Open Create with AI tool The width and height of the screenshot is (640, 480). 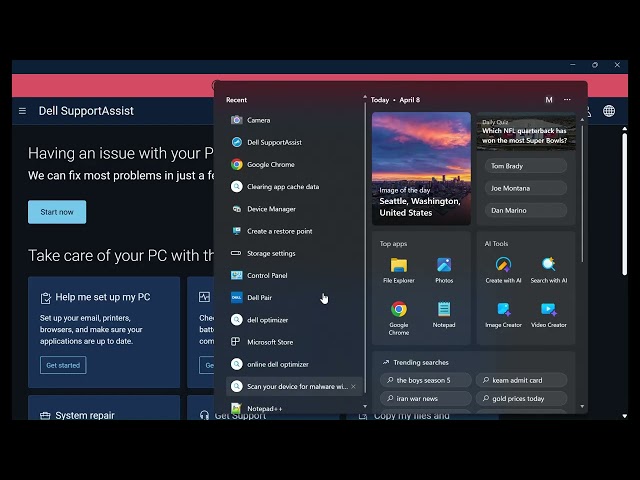point(503,270)
